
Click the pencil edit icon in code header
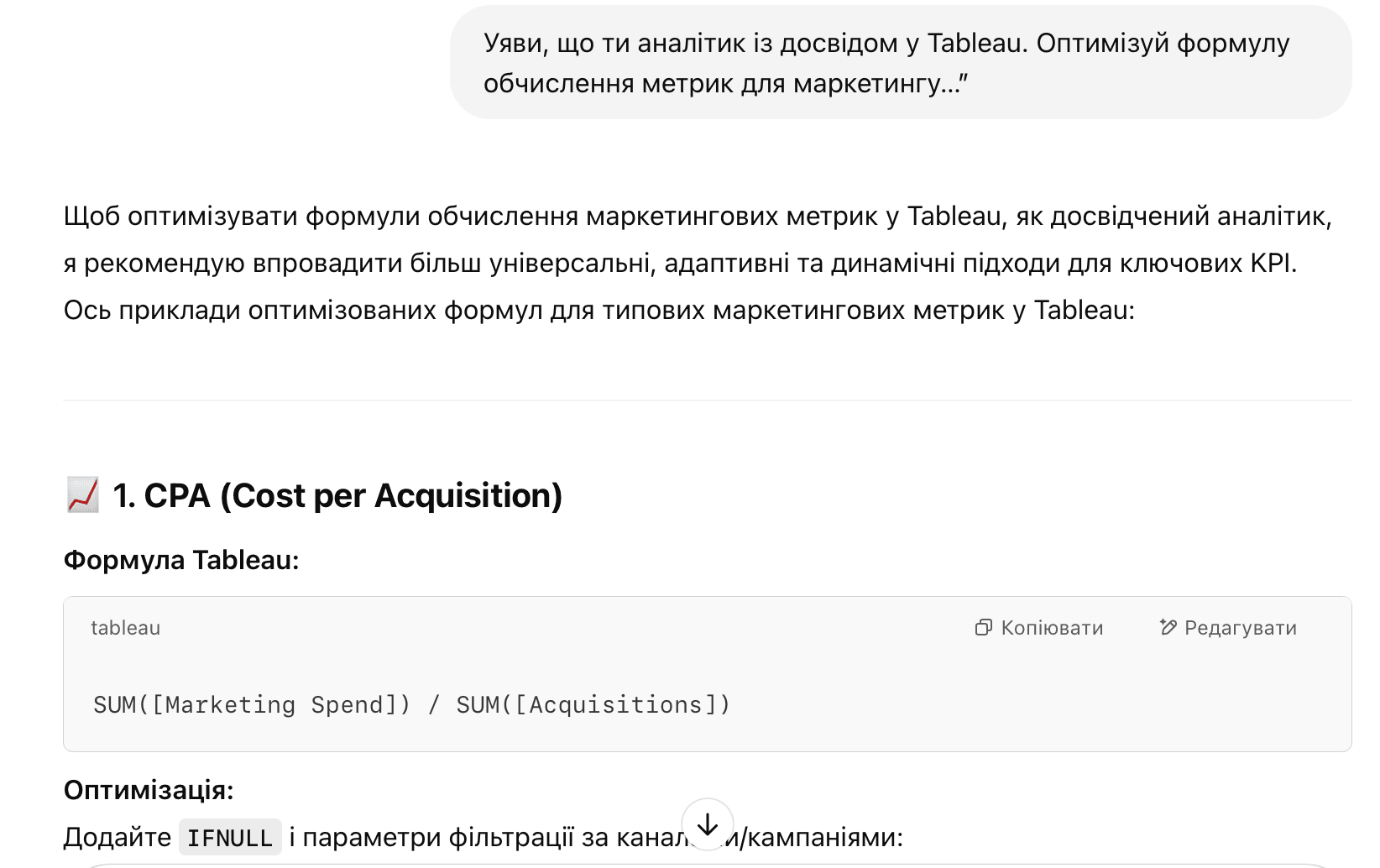coord(1168,627)
